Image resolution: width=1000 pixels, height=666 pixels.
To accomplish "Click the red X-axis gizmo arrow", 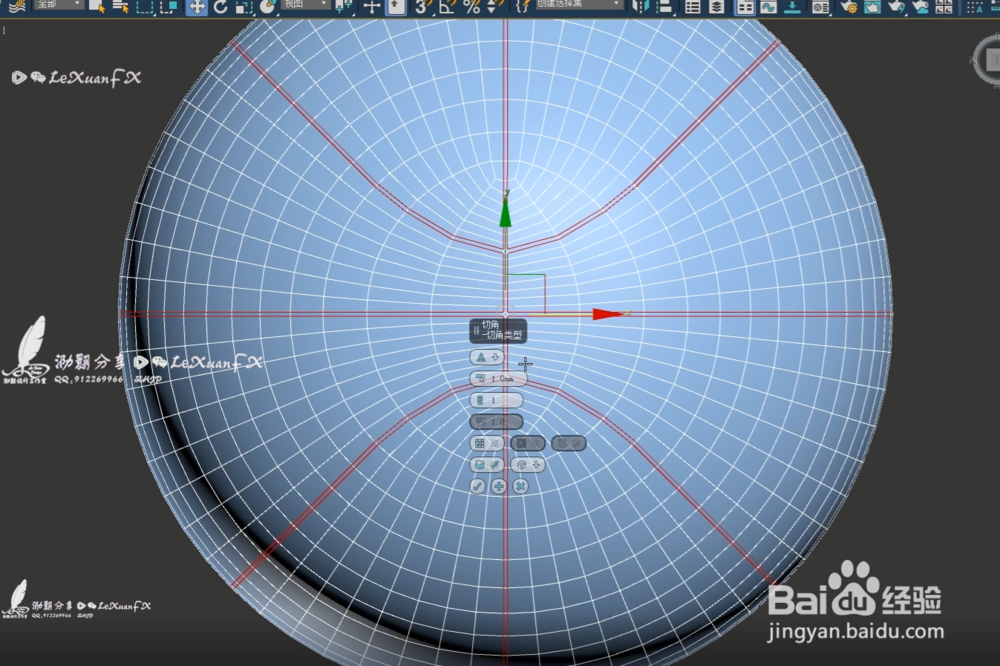I will point(609,314).
